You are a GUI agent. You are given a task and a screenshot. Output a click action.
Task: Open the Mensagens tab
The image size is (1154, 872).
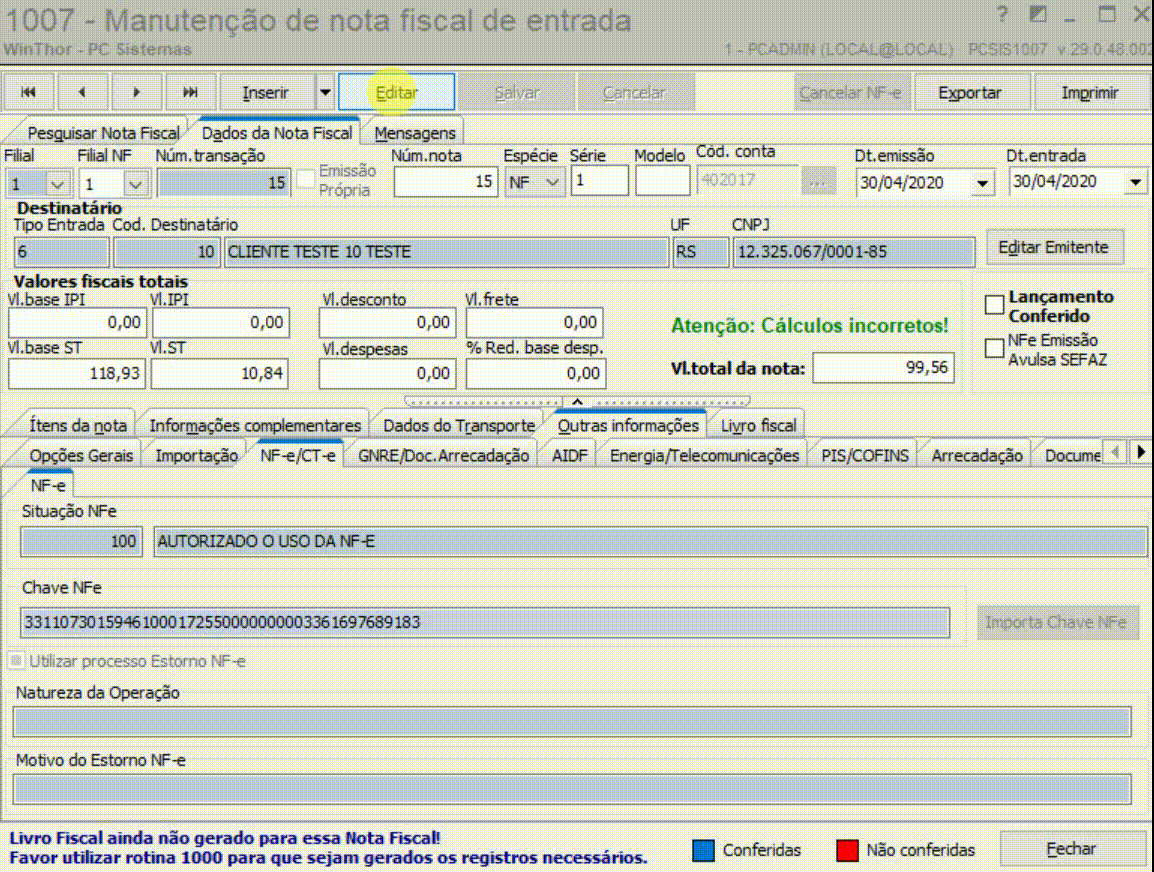(415, 133)
